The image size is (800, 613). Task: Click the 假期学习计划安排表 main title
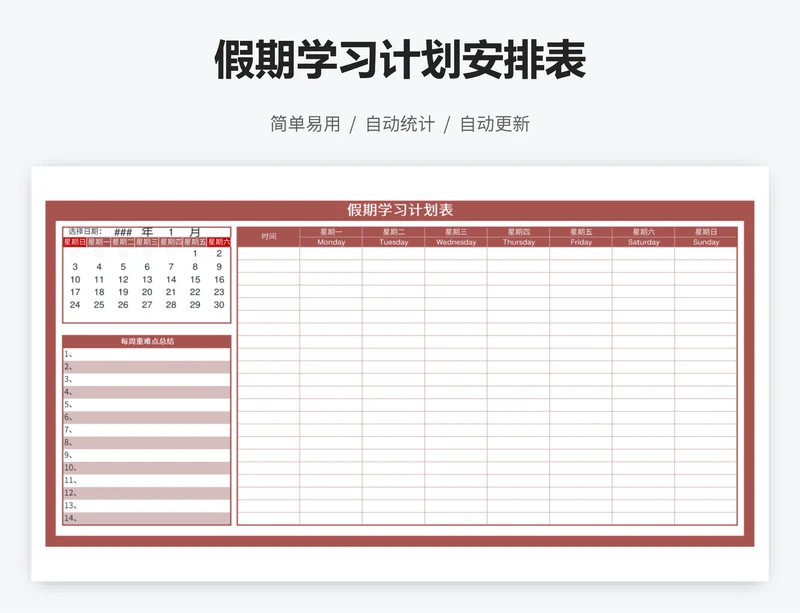tap(400, 60)
